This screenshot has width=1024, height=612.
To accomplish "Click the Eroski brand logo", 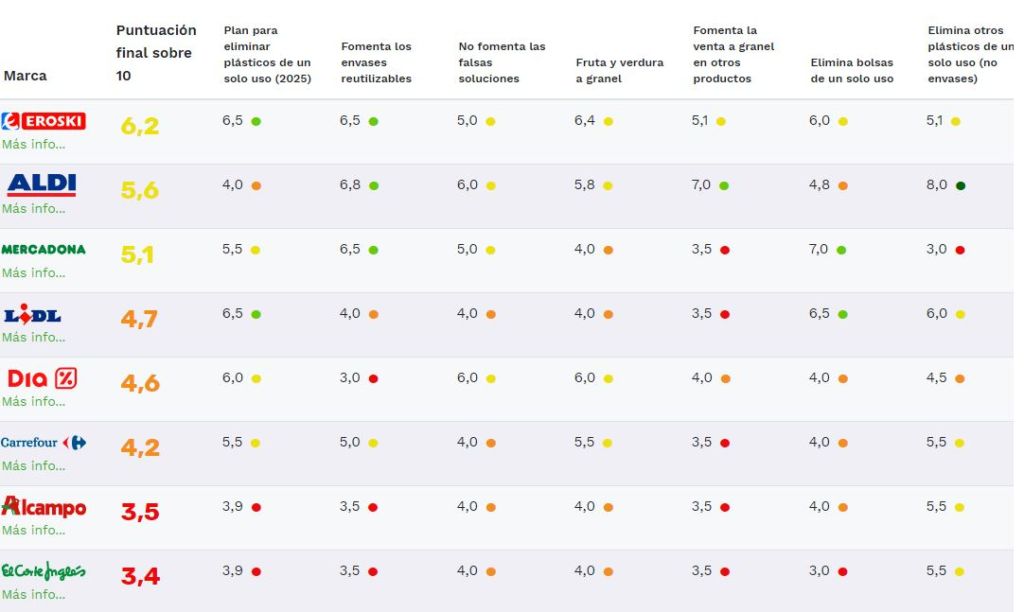I will [44, 121].
